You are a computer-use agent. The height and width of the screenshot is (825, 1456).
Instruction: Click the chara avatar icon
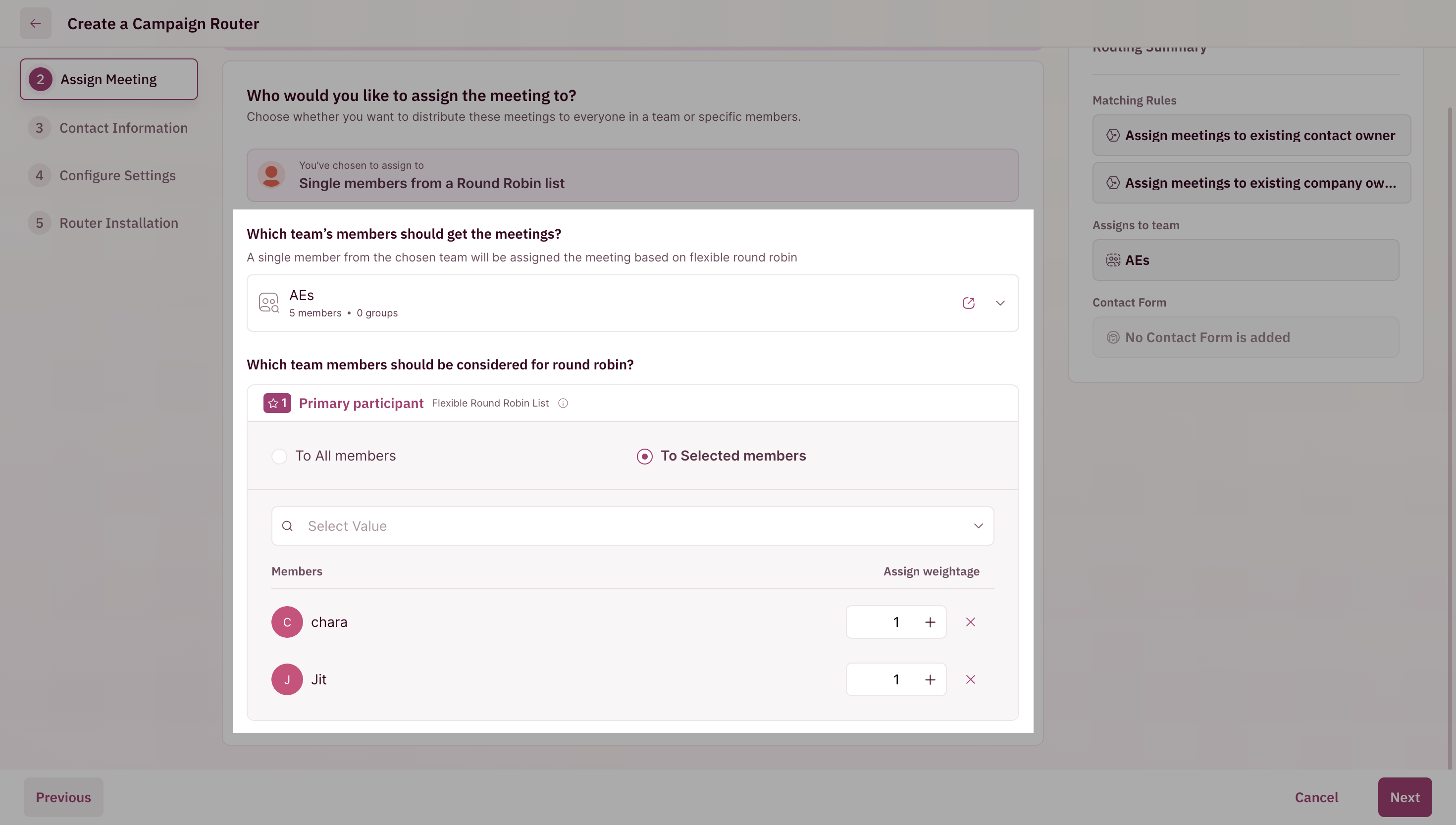287,622
